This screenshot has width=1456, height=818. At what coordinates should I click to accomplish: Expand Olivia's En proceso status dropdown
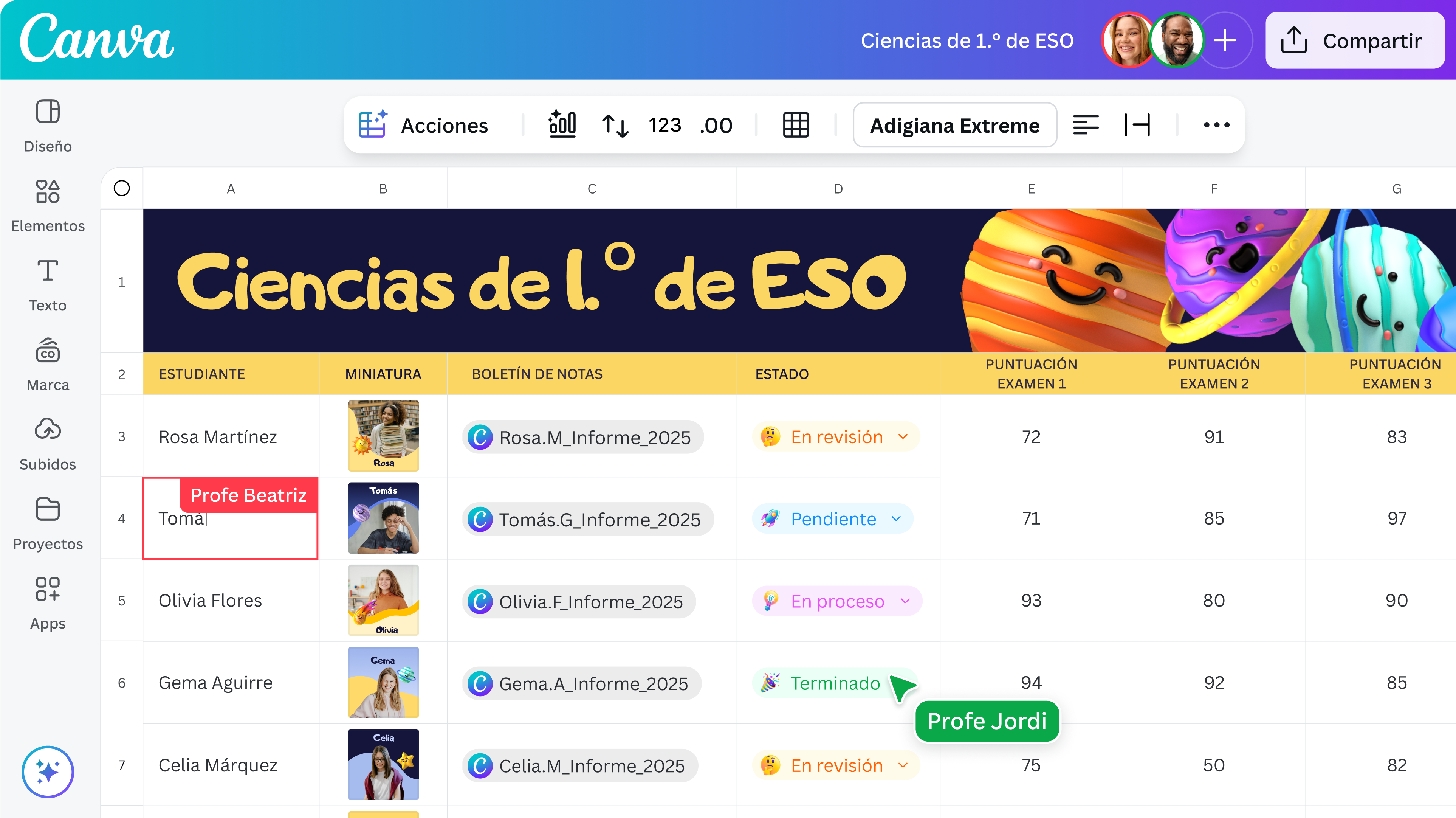coord(905,601)
